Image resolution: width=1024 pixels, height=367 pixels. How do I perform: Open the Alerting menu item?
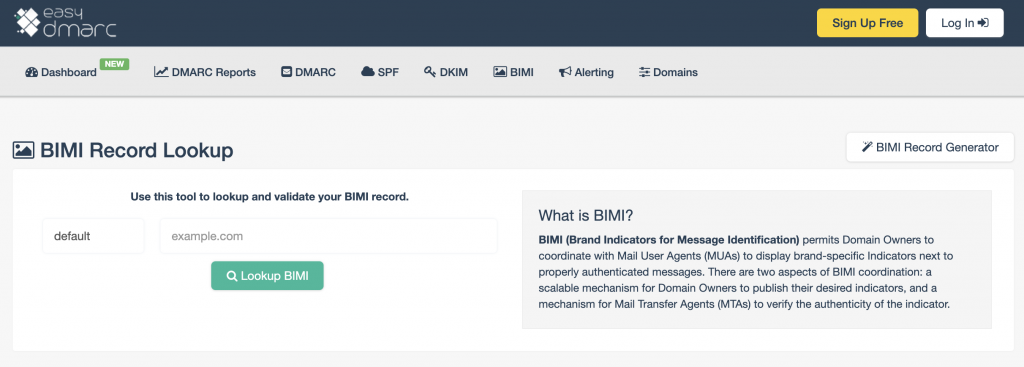586,72
